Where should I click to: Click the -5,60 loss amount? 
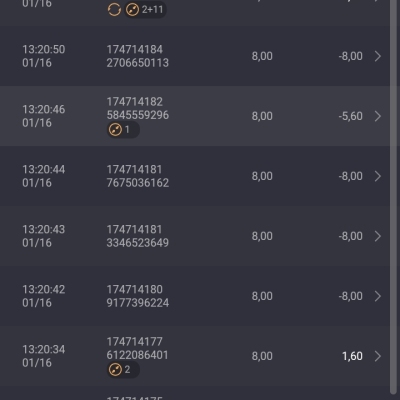tap(351, 116)
